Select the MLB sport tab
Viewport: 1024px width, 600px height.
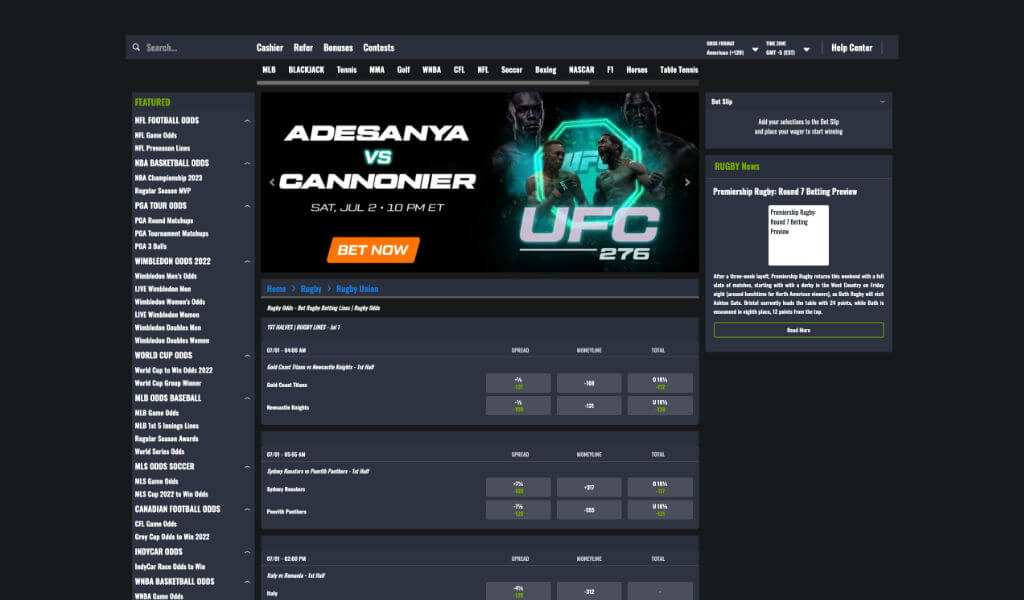point(269,70)
